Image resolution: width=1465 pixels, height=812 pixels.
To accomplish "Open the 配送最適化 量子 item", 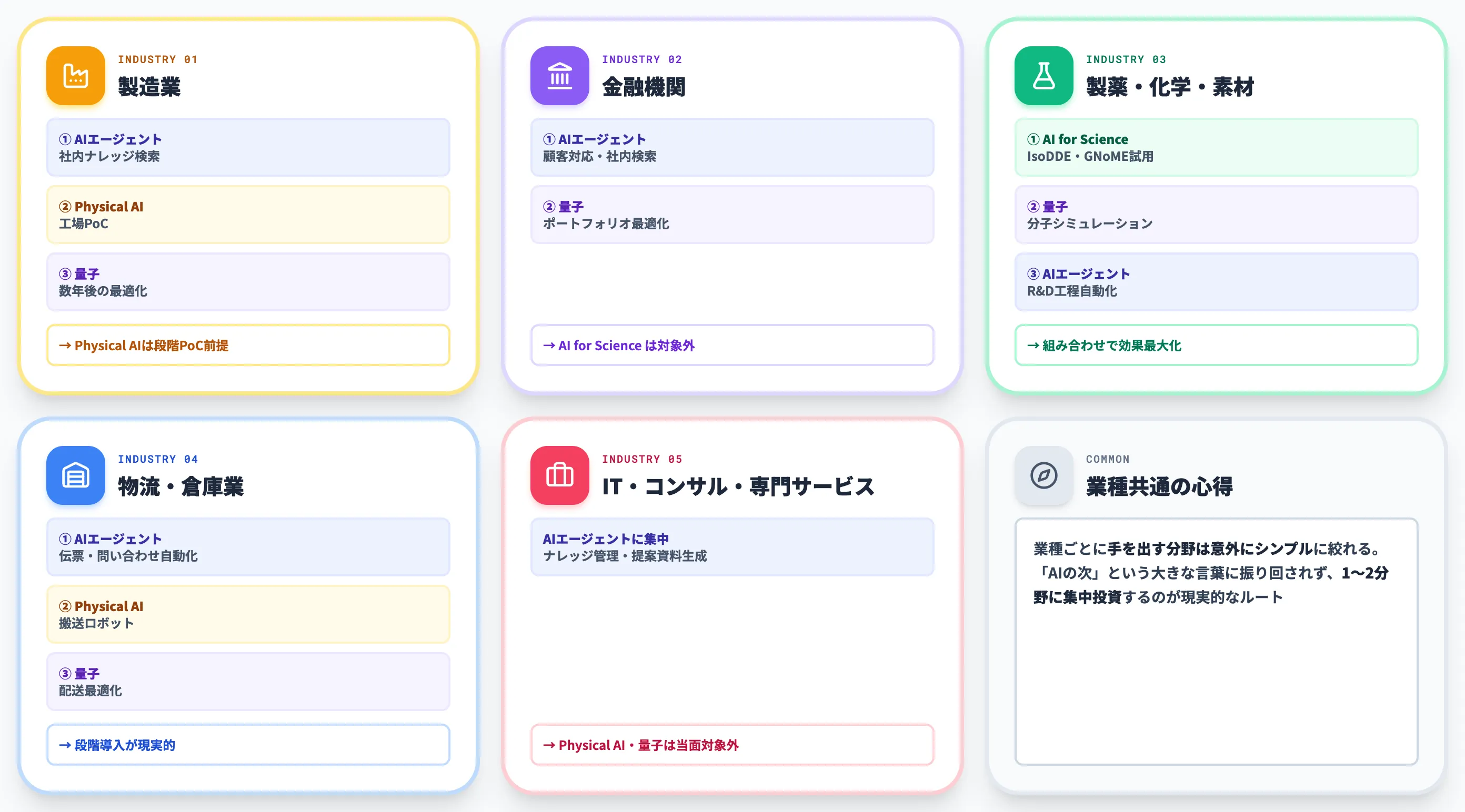I will [x=248, y=681].
